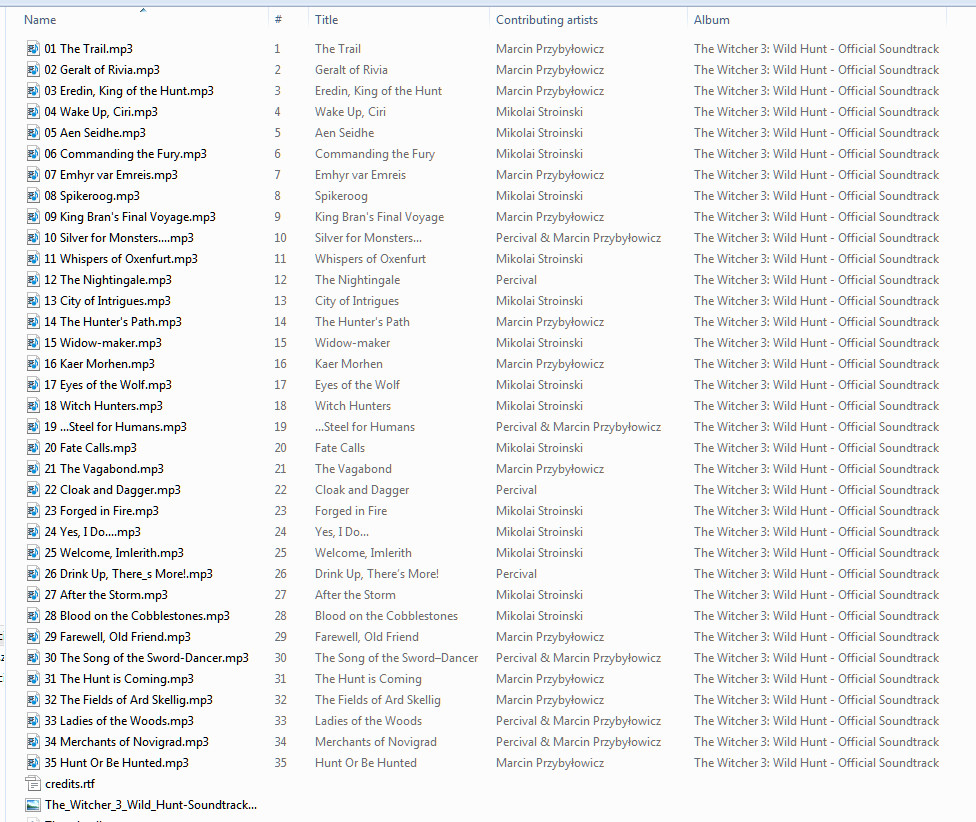976x822 pixels.
Task: Select the file 29 Farewell, Old Friend.mp3
Action: [x=118, y=637]
